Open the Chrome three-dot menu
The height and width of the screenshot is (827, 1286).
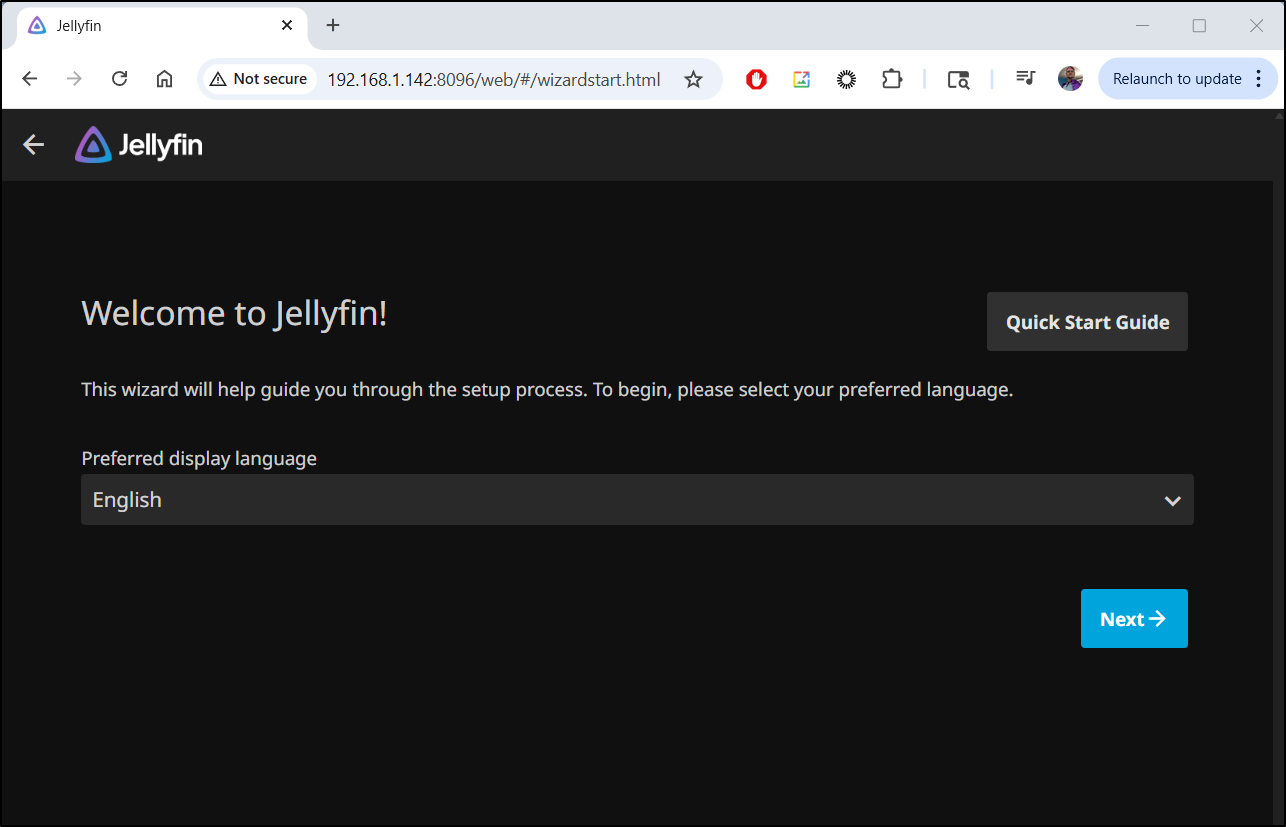[x=1258, y=79]
